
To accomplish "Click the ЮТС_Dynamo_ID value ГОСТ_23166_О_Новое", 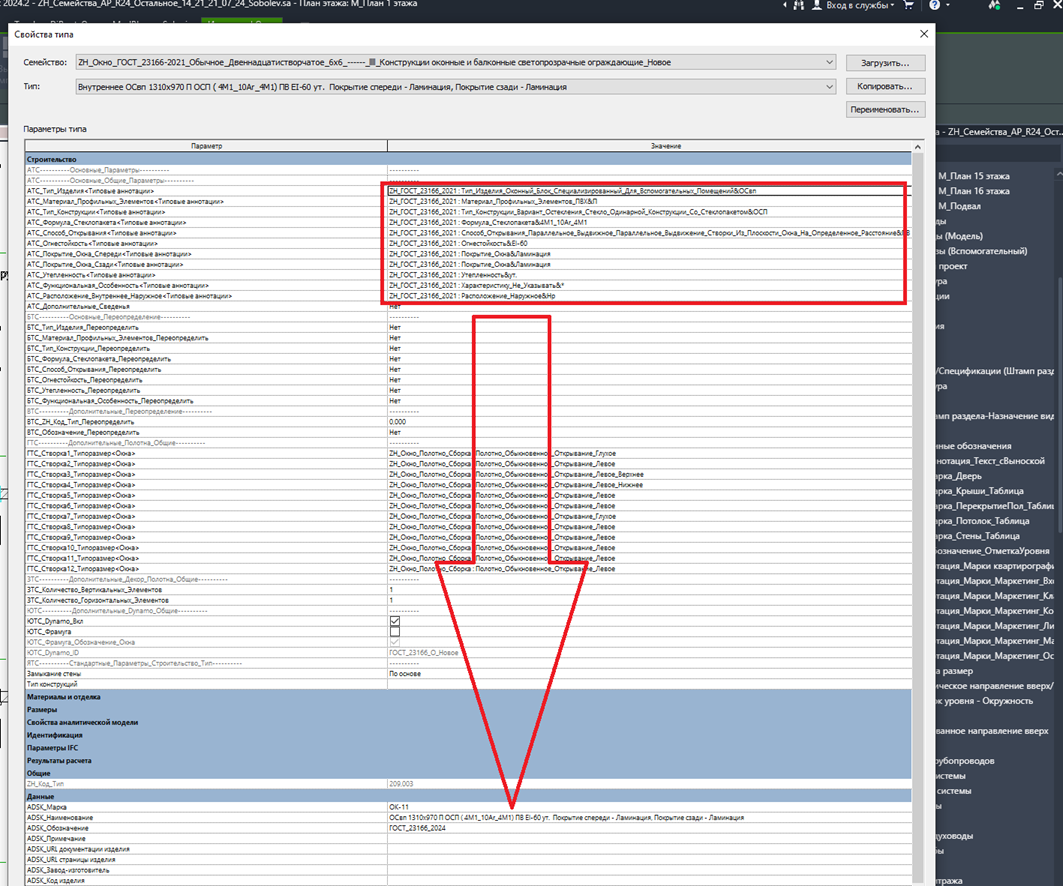I will click(649, 653).
